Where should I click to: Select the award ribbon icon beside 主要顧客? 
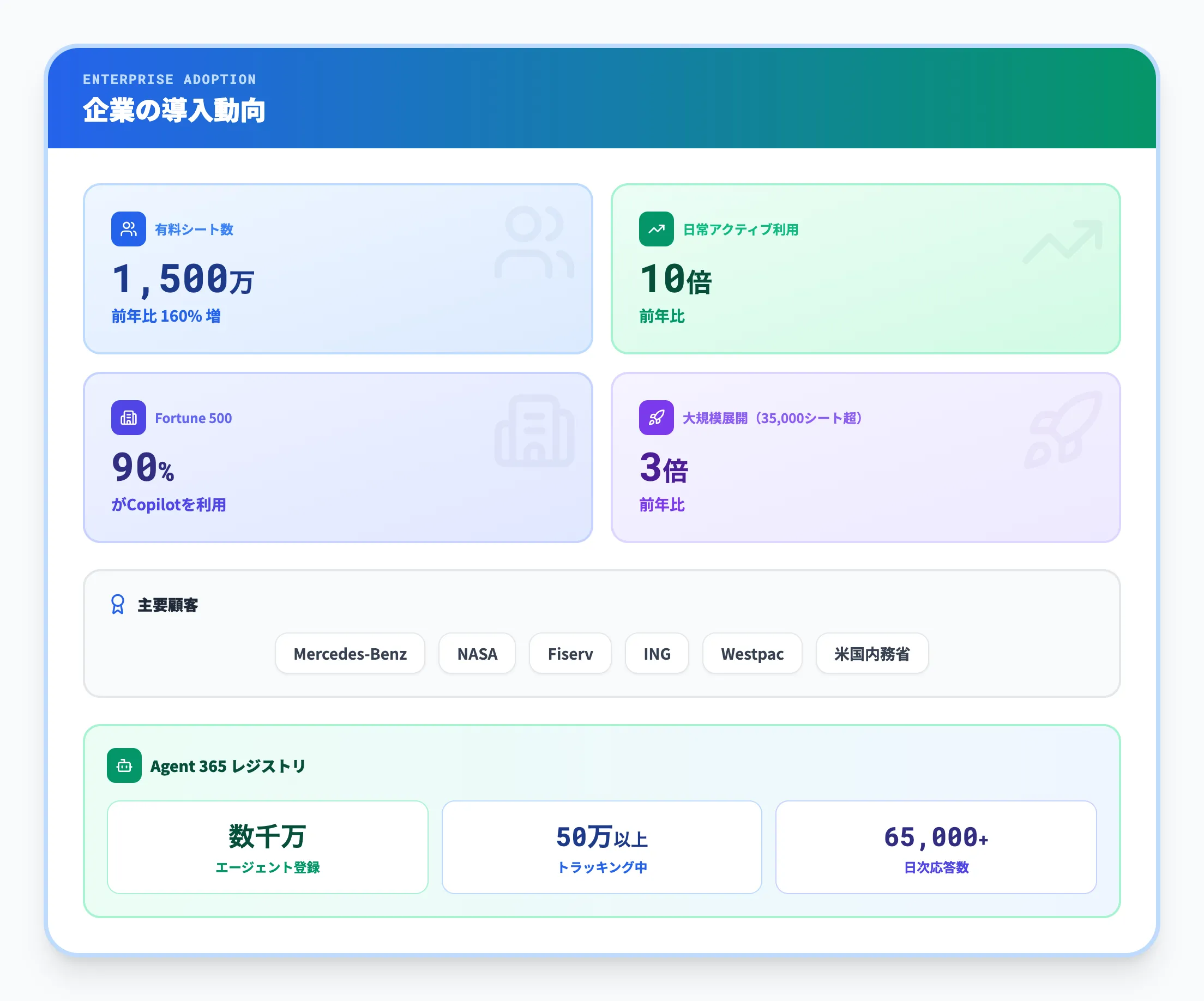118,605
